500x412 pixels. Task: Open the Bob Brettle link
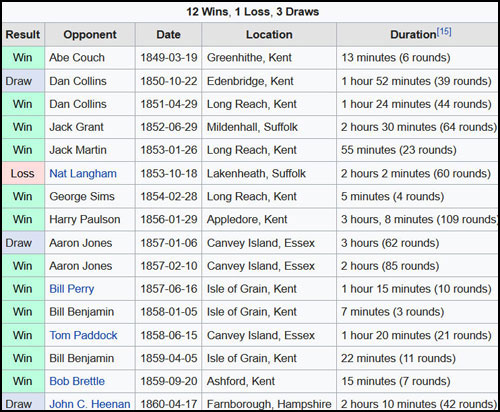click(x=77, y=381)
